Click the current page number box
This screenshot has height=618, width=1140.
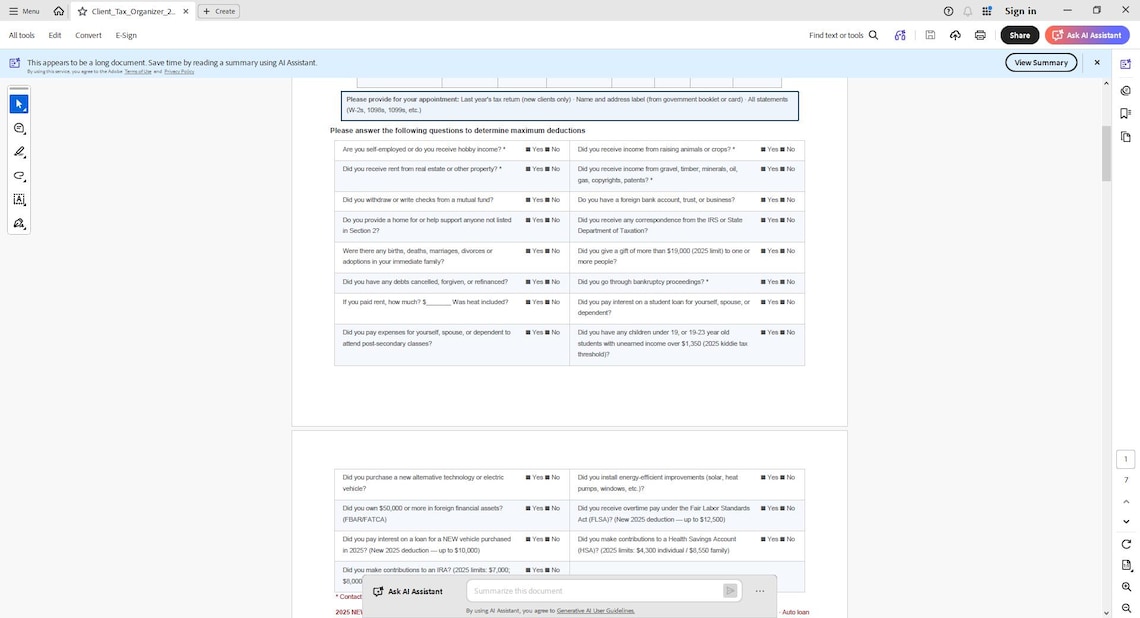pyautogui.click(x=1125, y=459)
